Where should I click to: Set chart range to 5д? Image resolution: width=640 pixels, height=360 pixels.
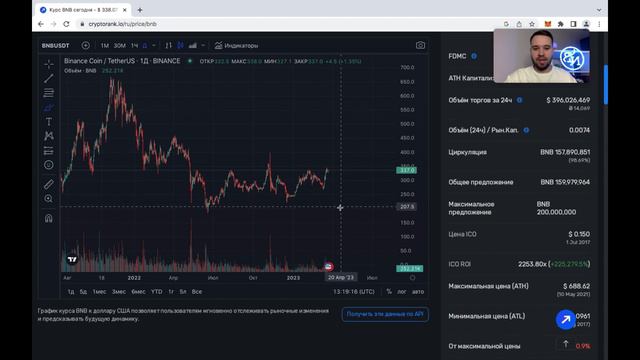pyautogui.click(x=83, y=291)
